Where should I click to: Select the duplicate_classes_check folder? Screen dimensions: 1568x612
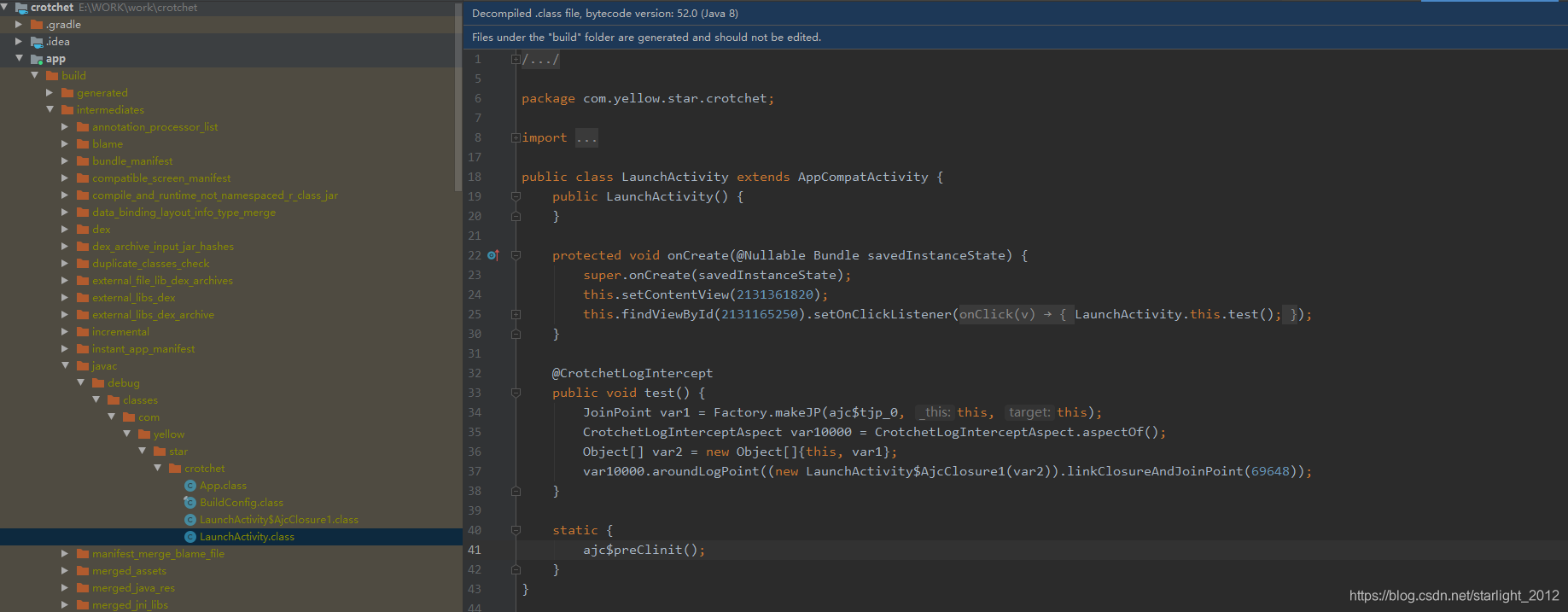tap(150, 264)
